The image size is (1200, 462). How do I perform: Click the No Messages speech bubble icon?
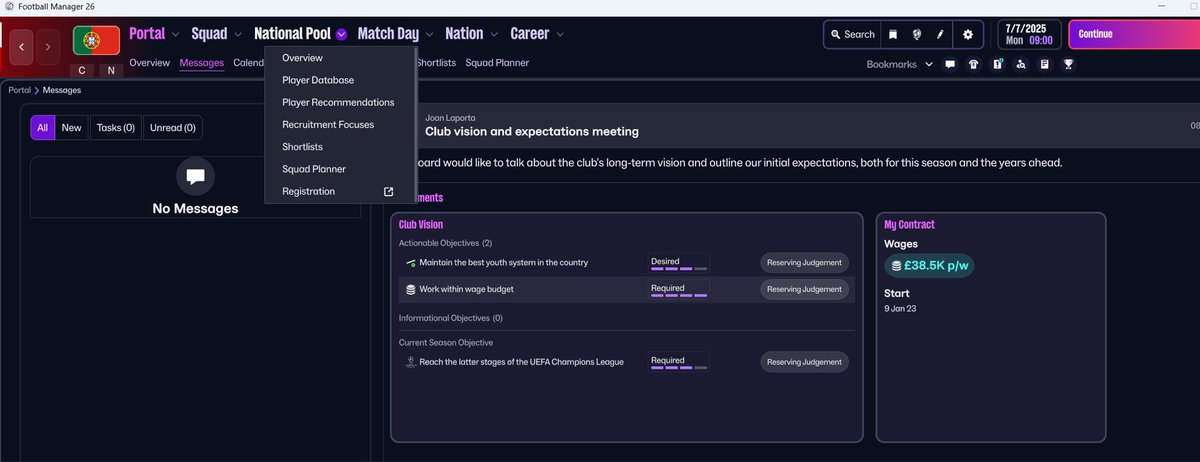pos(195,177)
